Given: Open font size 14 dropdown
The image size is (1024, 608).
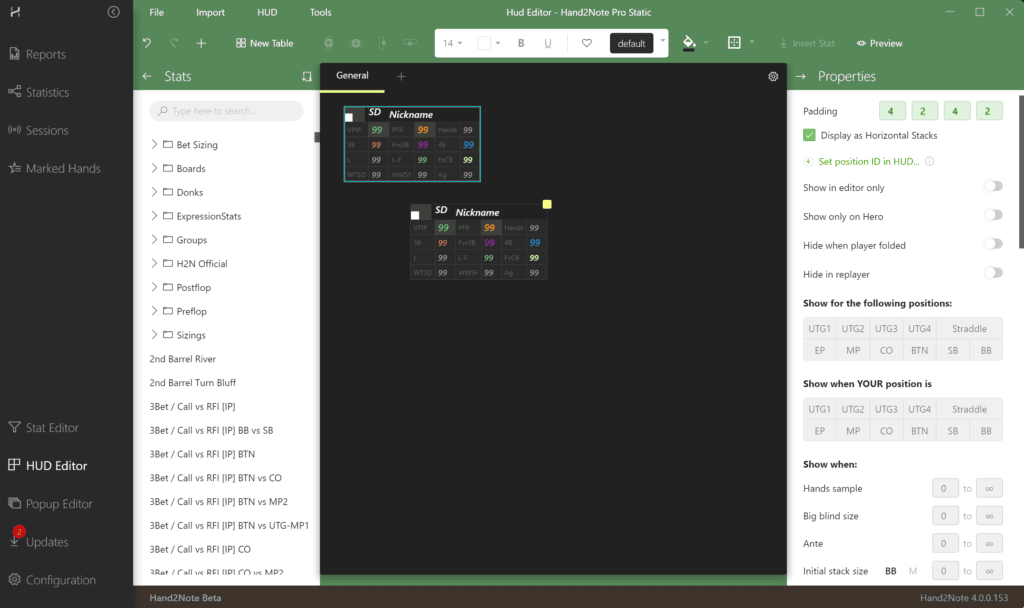Looking at the screenshot, I should 453,43.
